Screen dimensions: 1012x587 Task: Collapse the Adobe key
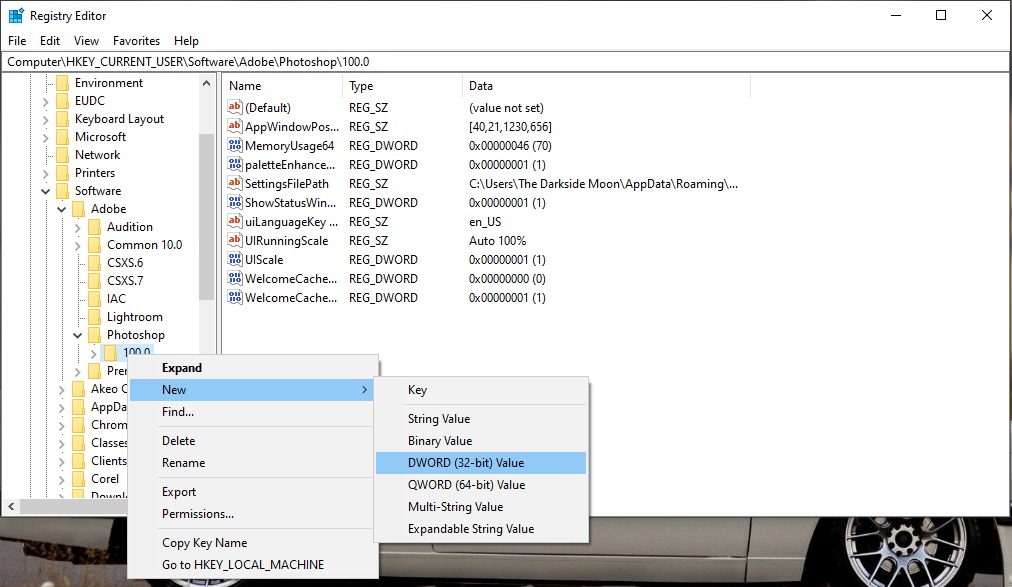pyautogui.click(x=61, y=209)
